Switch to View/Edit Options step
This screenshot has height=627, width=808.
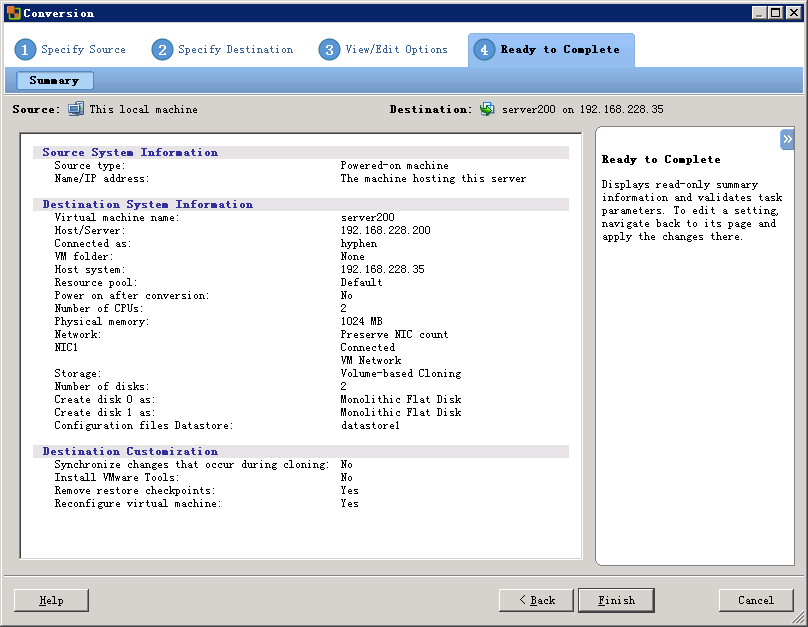(x=396, y=50)
